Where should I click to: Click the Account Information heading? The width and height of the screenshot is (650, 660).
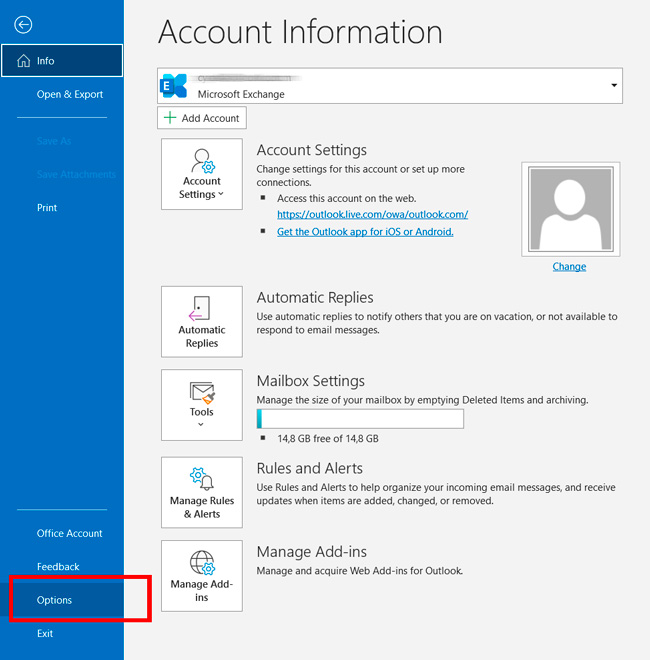pyautogui.click(x=300, y=32)
